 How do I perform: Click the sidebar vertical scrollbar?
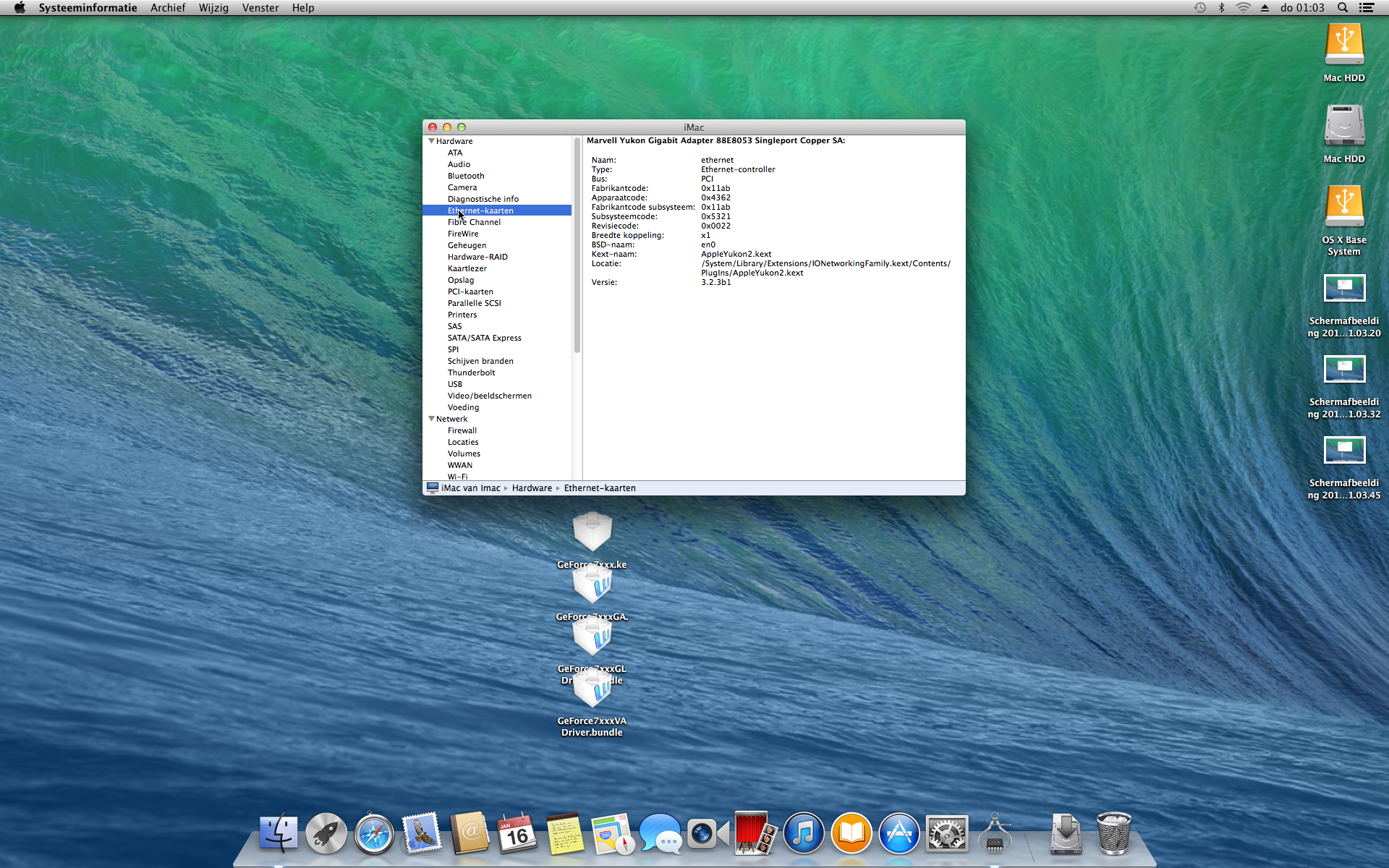(577, 246)
